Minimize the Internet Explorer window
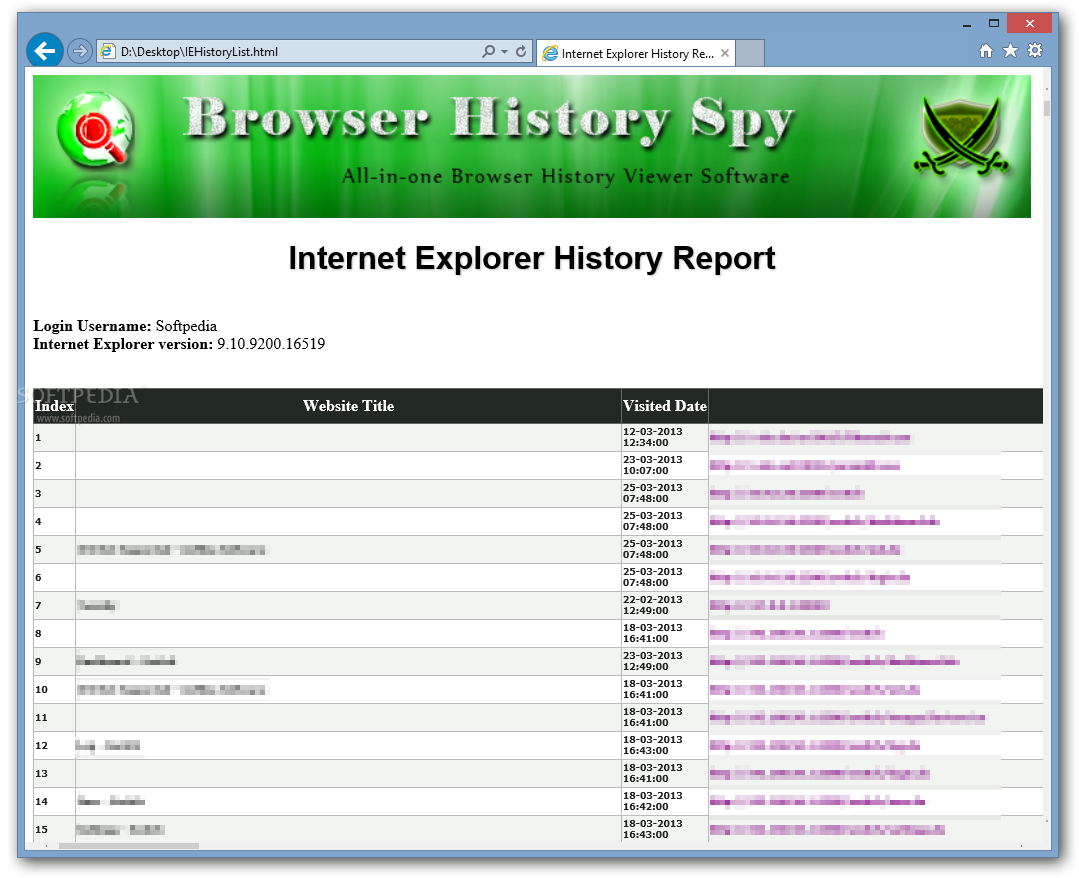Viewport: 1079px width, 878px height. pos(967,24)
